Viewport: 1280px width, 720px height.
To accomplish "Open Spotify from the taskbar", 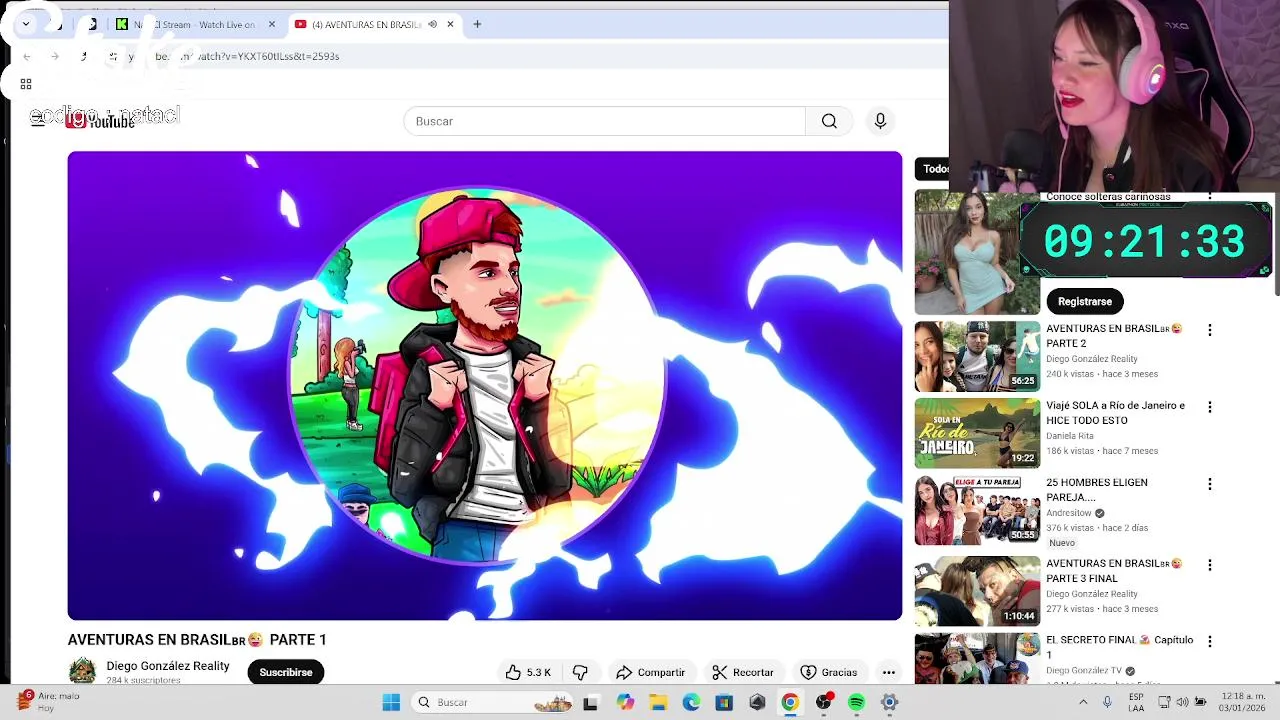I will (856, 702).
